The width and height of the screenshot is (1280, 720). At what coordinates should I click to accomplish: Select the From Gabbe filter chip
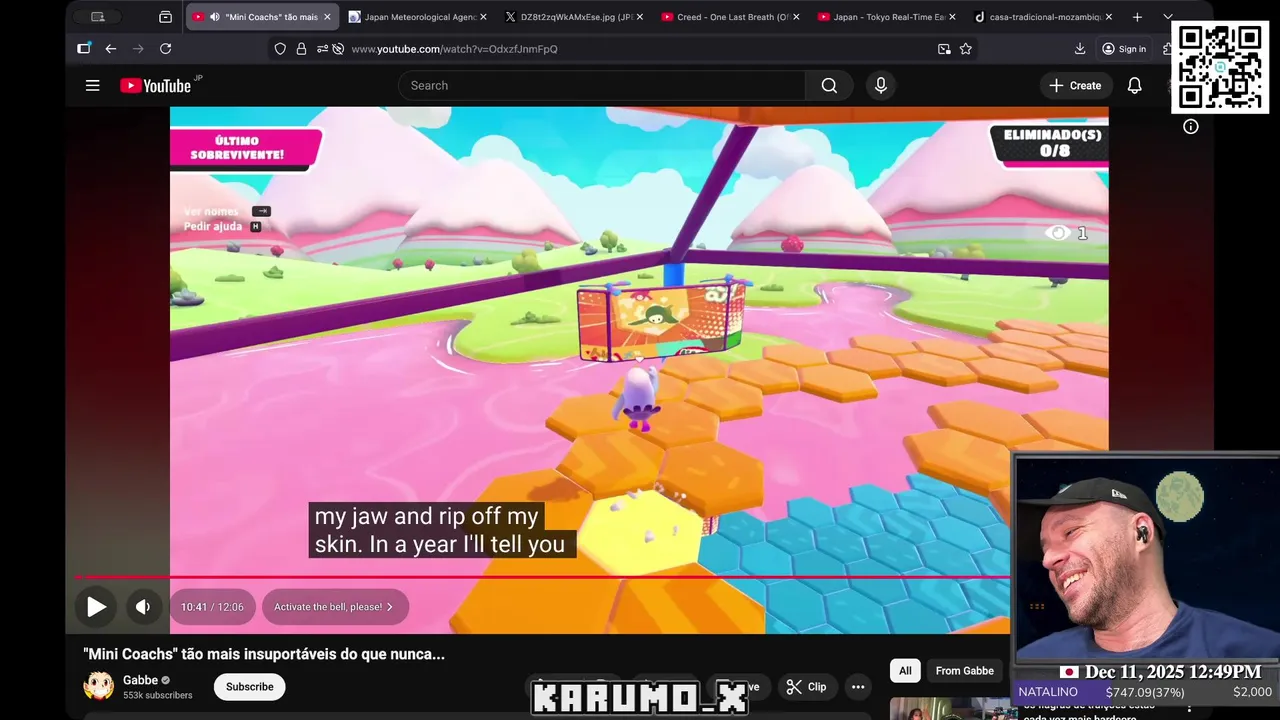pyautogui.click(x=964, y=671)
